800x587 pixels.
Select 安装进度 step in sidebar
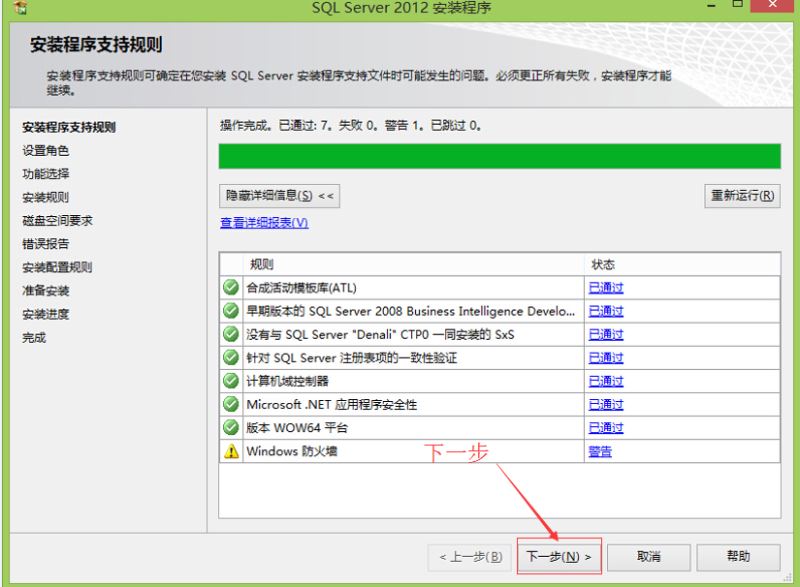[45, 314]
